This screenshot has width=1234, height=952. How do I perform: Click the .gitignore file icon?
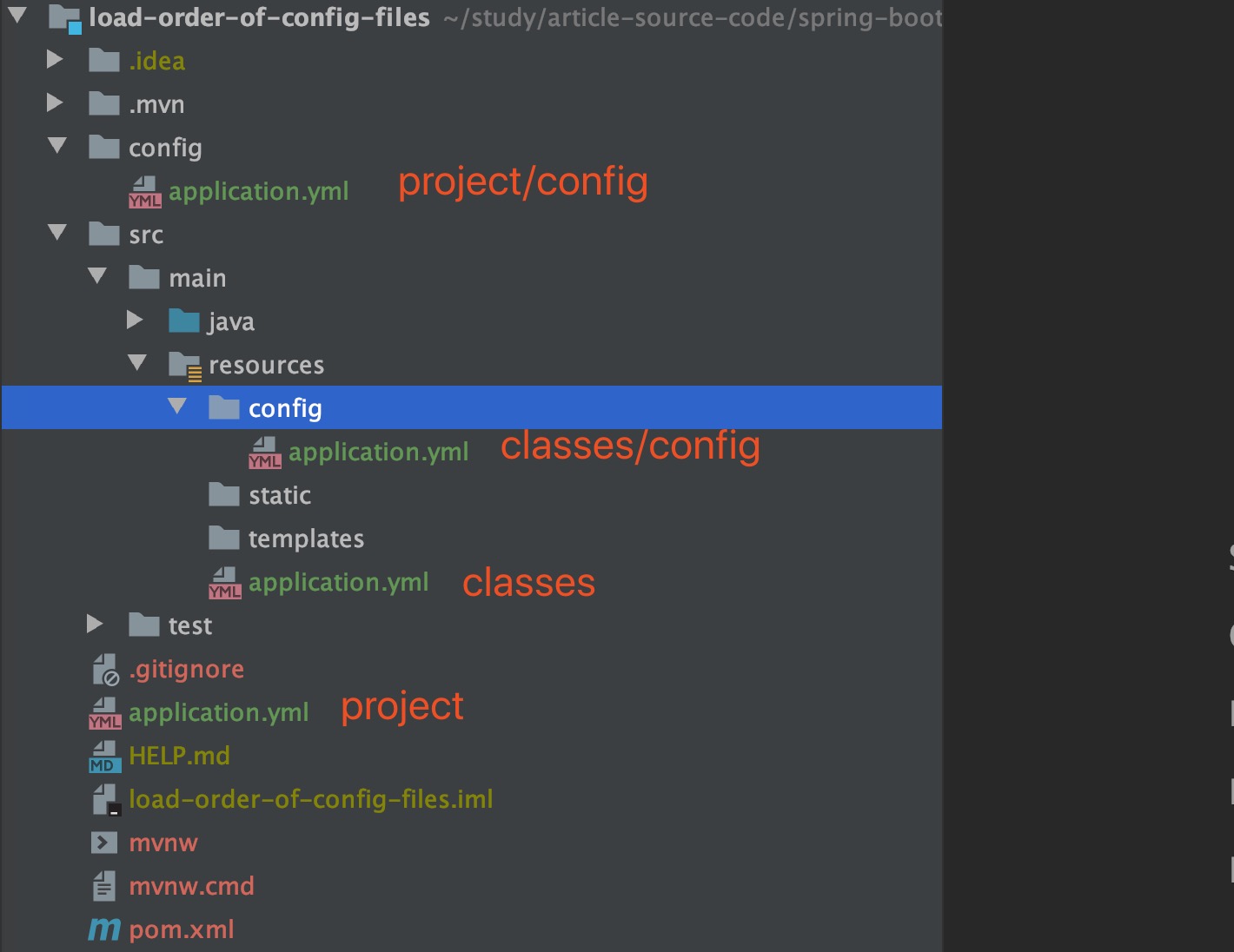coord(104,670)
